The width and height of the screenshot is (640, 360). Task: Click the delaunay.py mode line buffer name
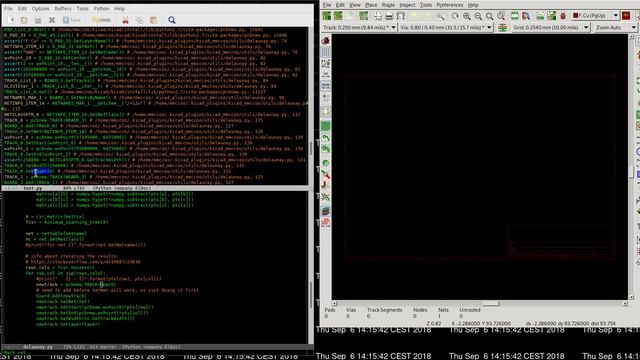38,347
